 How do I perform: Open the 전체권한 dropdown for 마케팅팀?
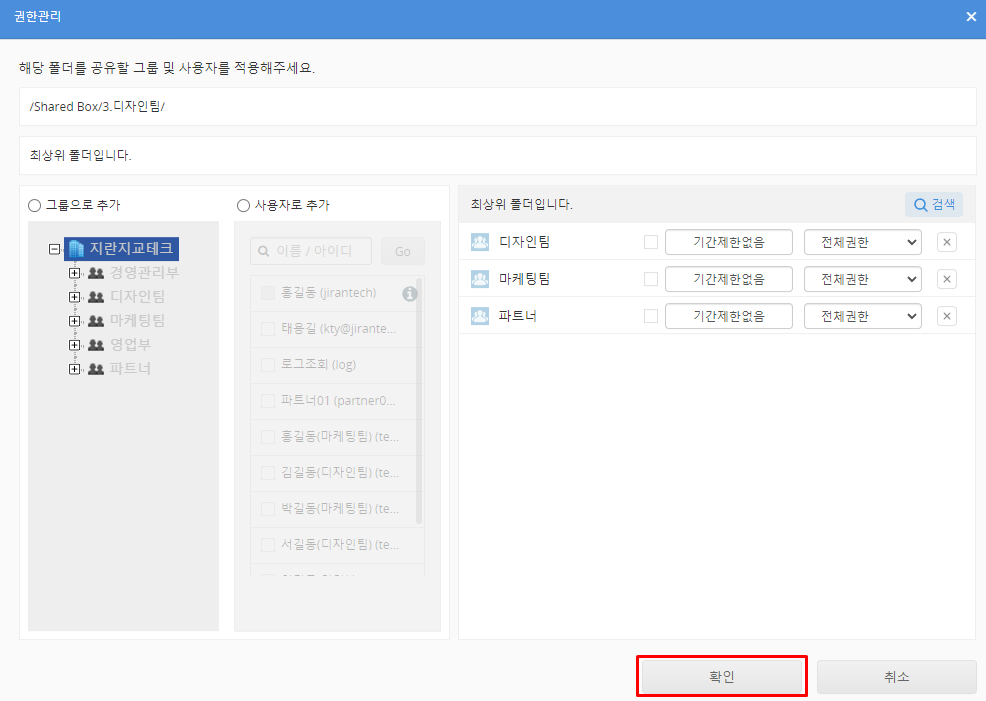point(863,279)
